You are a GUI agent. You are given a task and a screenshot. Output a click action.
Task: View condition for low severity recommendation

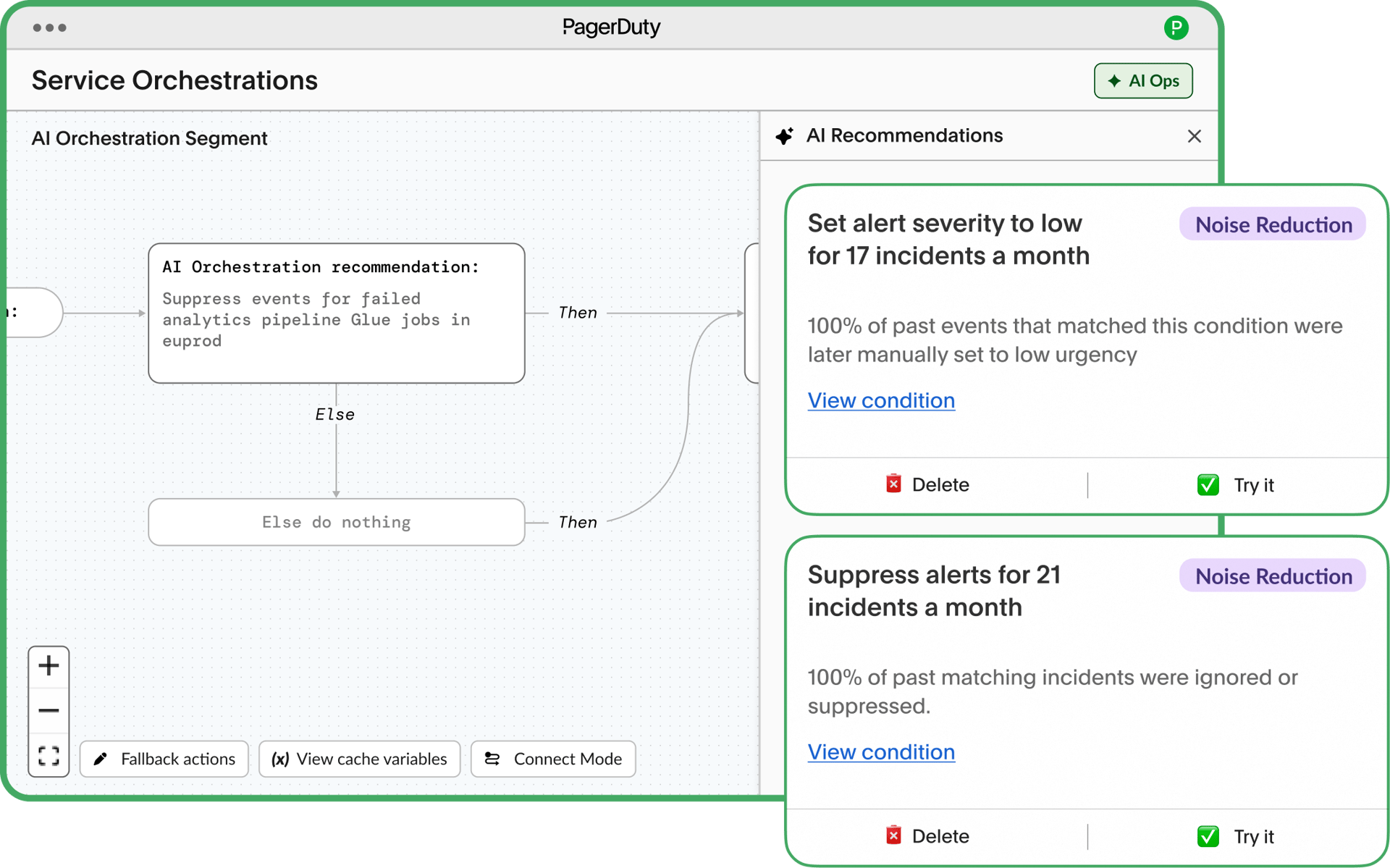tap(880, 400)
